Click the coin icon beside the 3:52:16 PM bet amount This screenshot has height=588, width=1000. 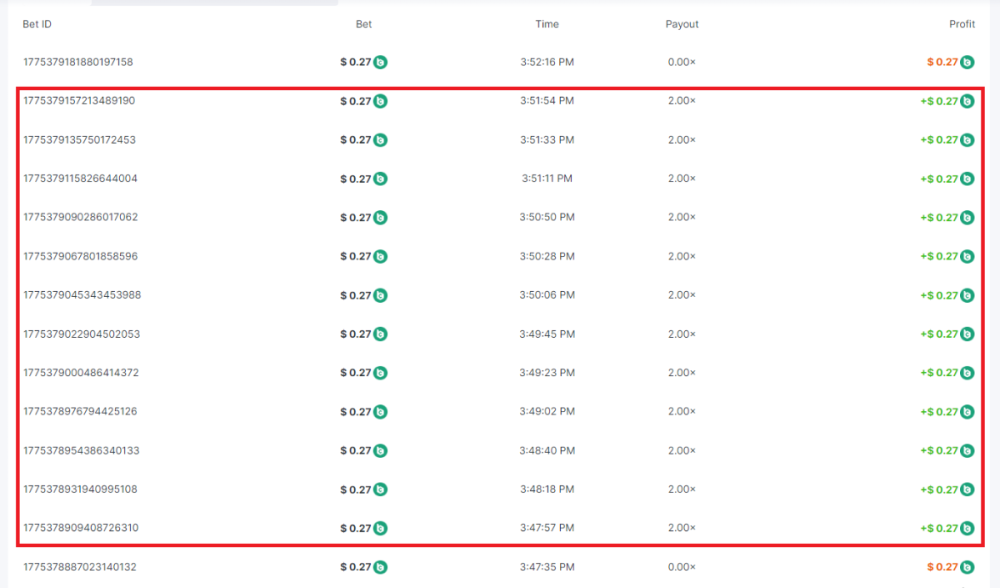coord(380,62)
